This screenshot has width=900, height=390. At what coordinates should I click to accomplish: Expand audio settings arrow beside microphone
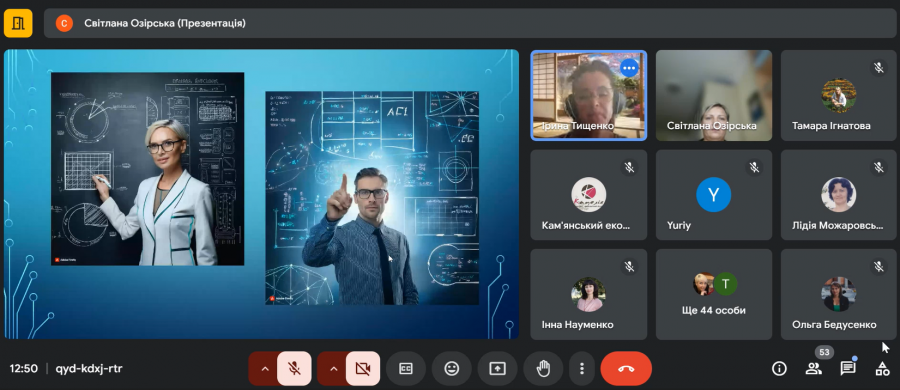pos(265,368)
